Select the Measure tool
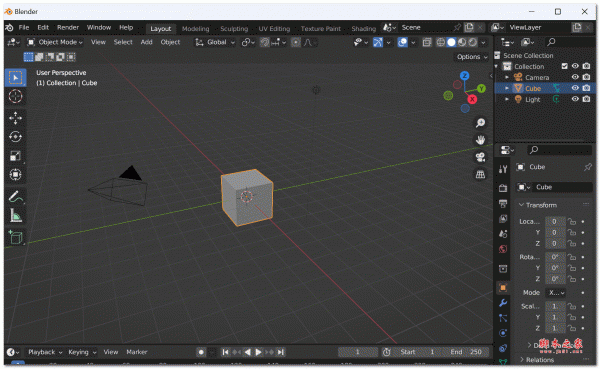The height and width of the screenshot is (369, 600). (15, 216)
